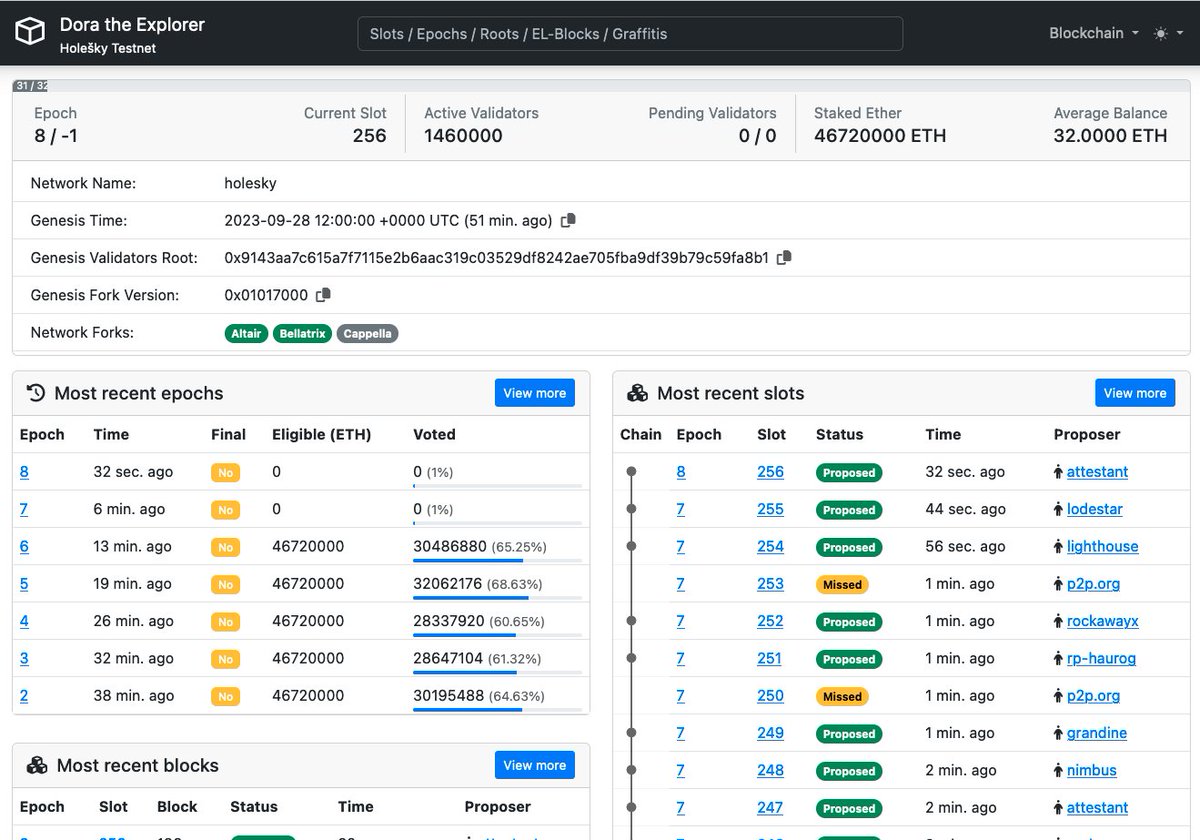Open slot 256 details link
The height and width of the screenshot is (840, 1200).
point(771,471)
